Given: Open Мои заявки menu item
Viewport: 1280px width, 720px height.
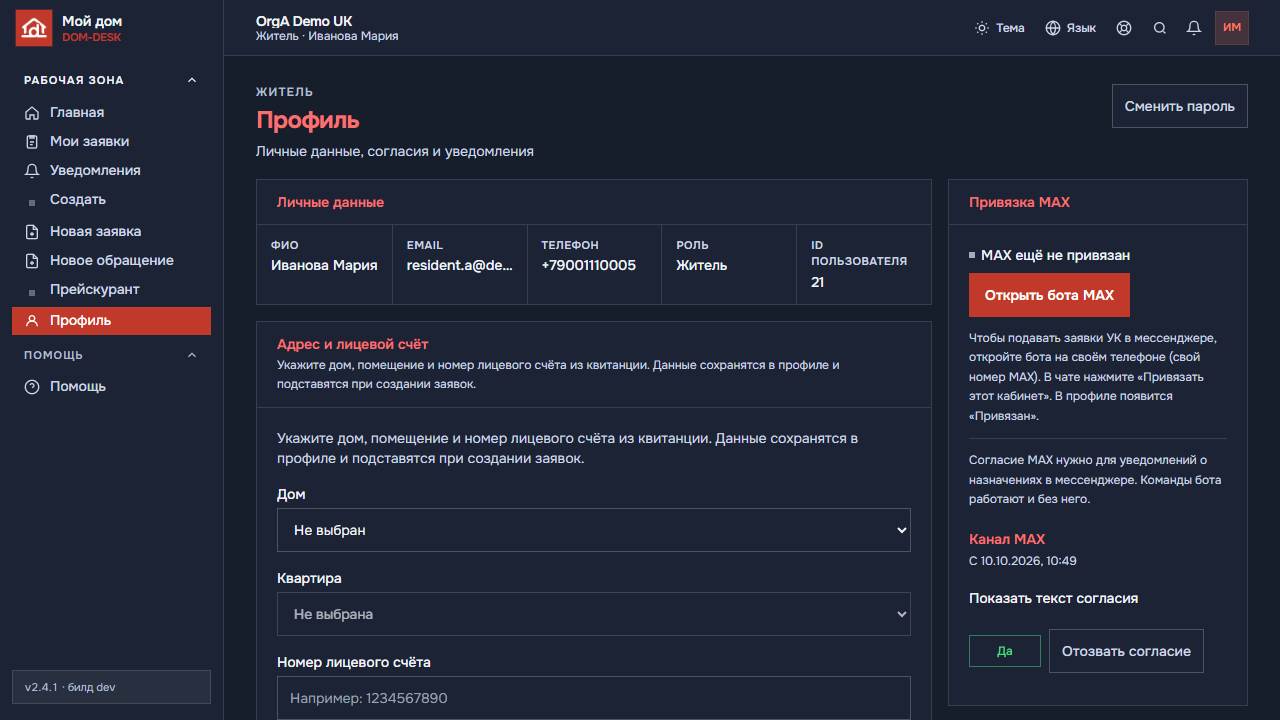Looking at the screenshot, I should point(111,142).
